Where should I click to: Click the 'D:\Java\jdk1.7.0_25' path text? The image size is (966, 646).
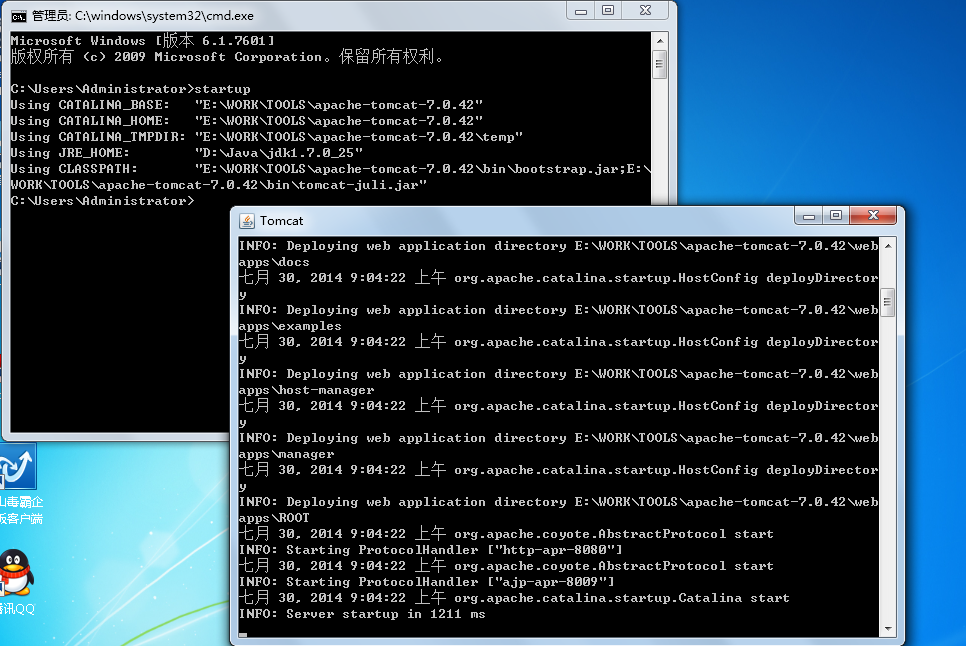click(x=279, y=153)
